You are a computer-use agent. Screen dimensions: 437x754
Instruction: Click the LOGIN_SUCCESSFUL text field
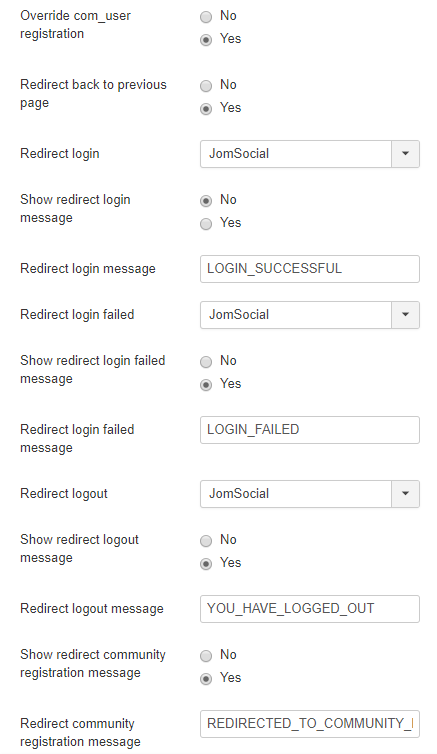click(x=310, y=269)
